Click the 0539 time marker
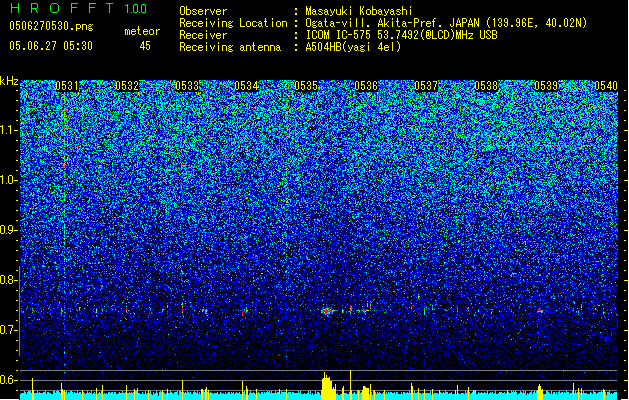The height and width of the screenshot is (400, 629). (546, 86)
